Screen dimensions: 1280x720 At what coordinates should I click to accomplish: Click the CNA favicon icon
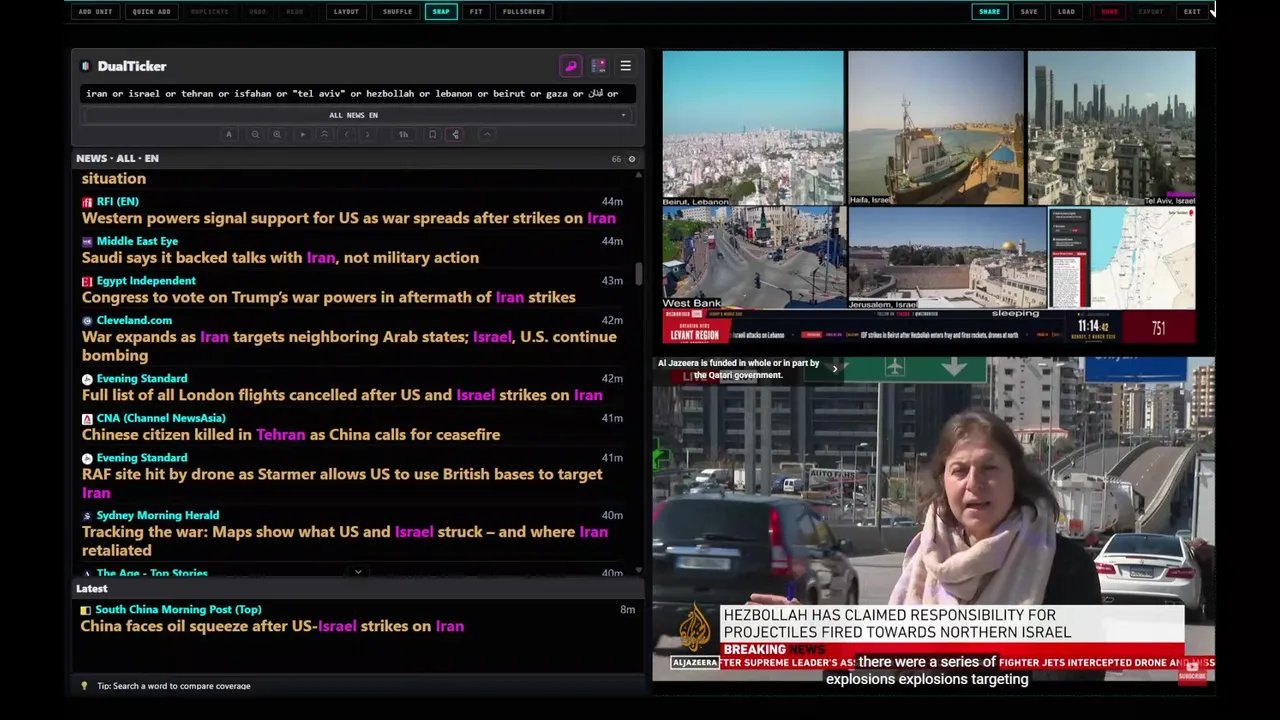click(x=87, y=419)
